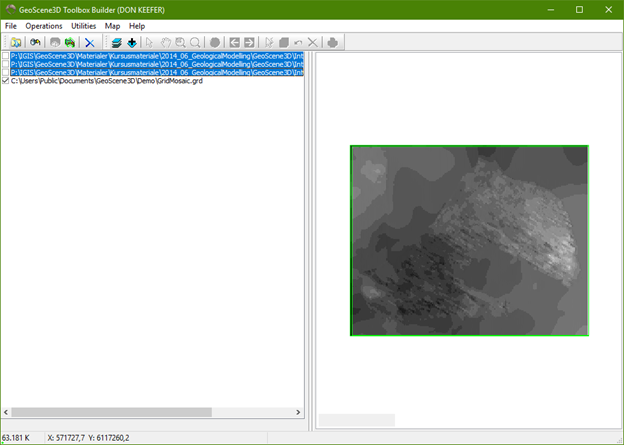Click the undo arrow toolbar icon
The height and width of the screenshot is (445, 624).
(x=298, y=42)
